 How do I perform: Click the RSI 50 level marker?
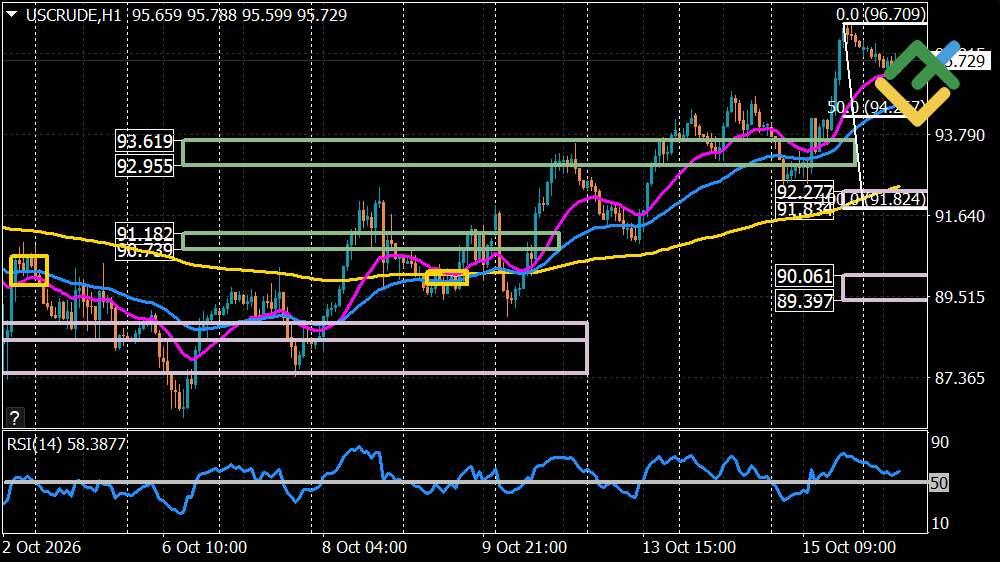point(939,483)
